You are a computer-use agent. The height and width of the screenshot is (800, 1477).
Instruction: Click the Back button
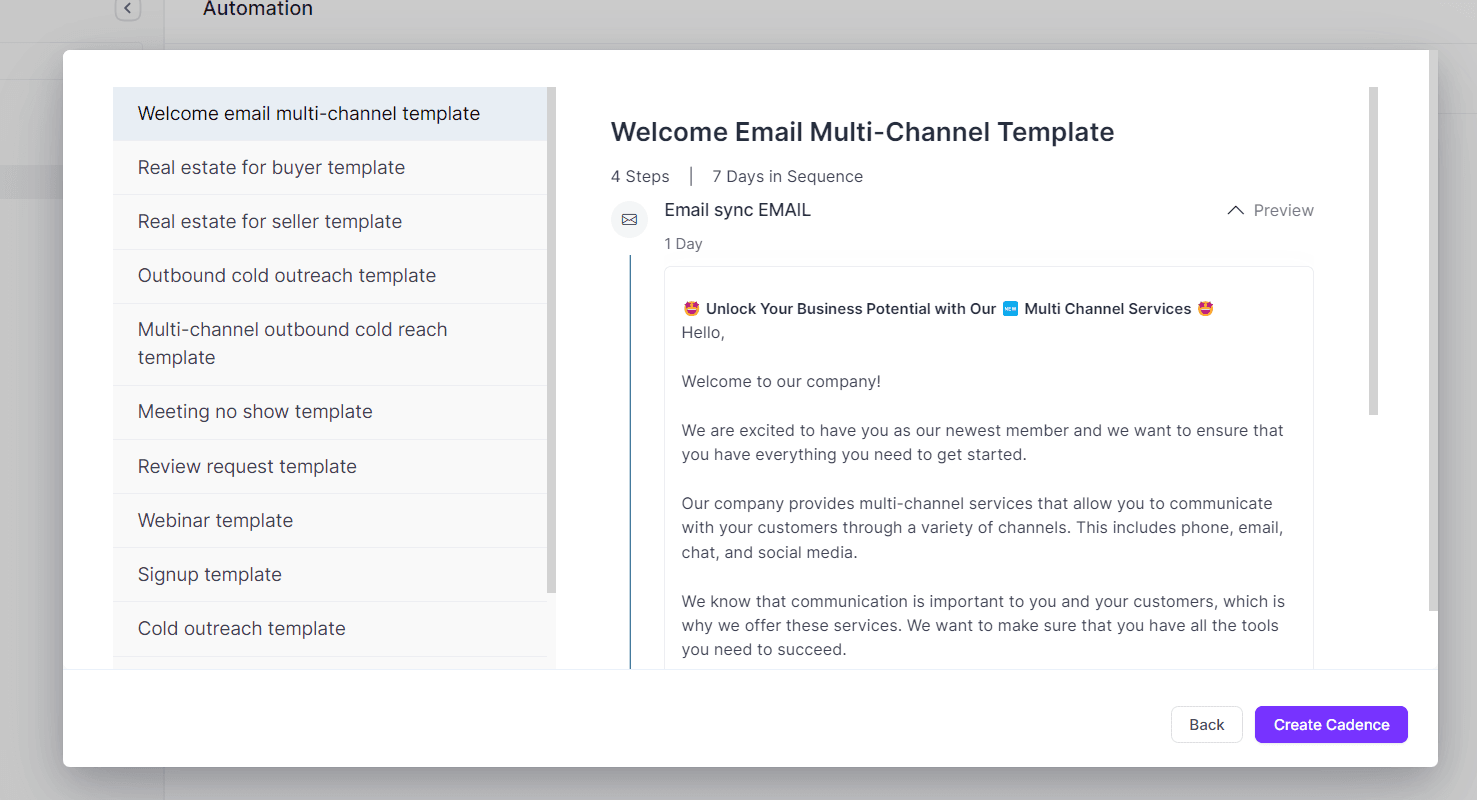coord(1206,724)
